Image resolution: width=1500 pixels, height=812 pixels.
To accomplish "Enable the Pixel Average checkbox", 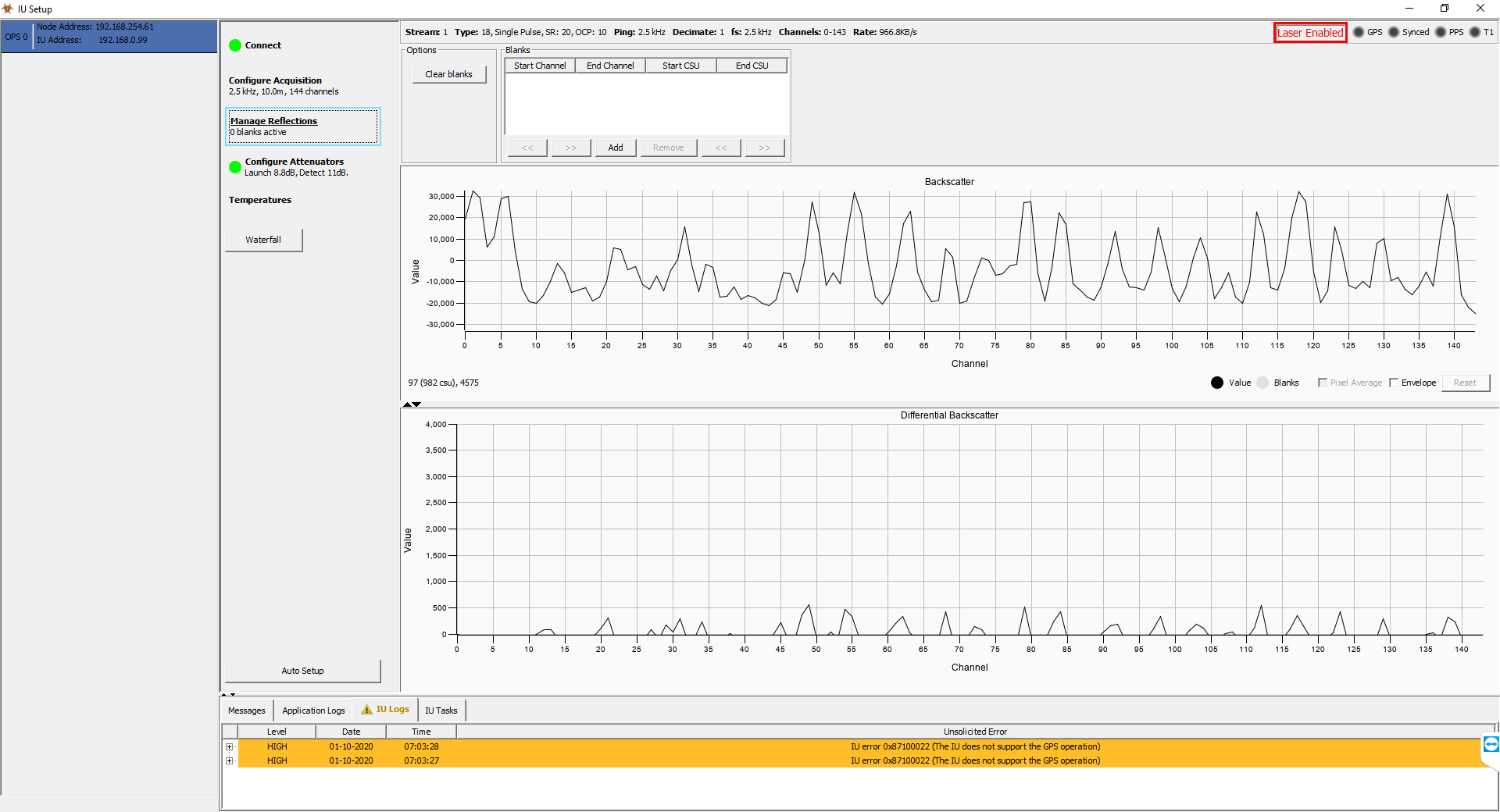I will (1323, 383).
